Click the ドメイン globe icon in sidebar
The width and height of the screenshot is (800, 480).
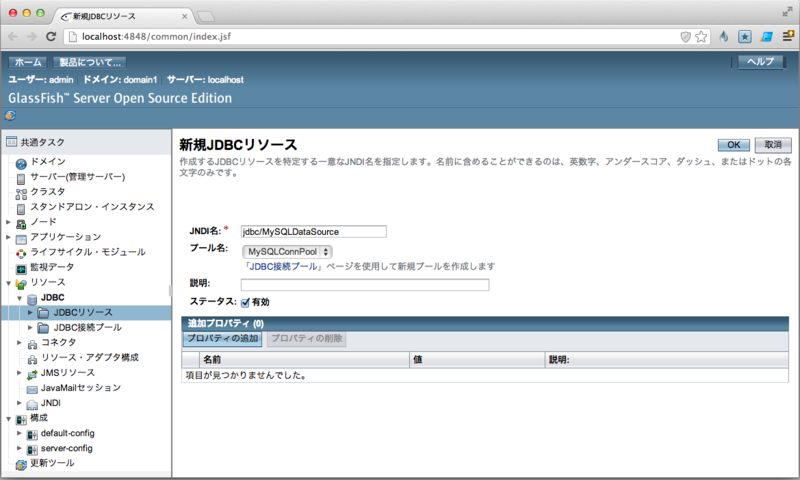point(21,162)
